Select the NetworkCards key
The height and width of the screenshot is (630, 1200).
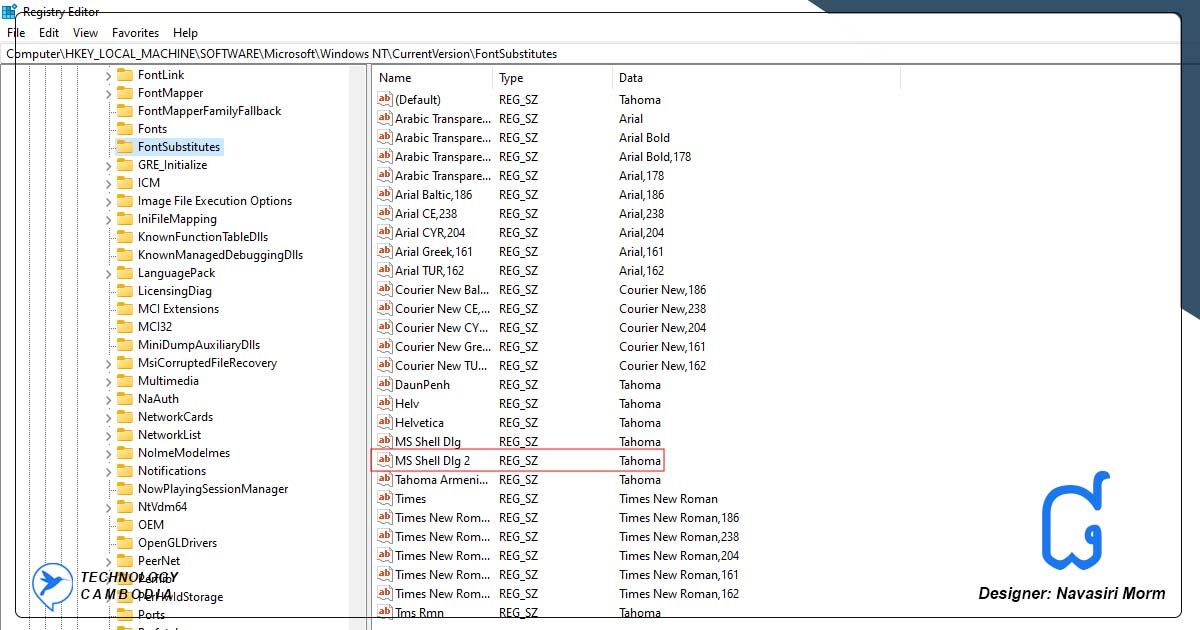pyautogui.click(x=175, y=417)
